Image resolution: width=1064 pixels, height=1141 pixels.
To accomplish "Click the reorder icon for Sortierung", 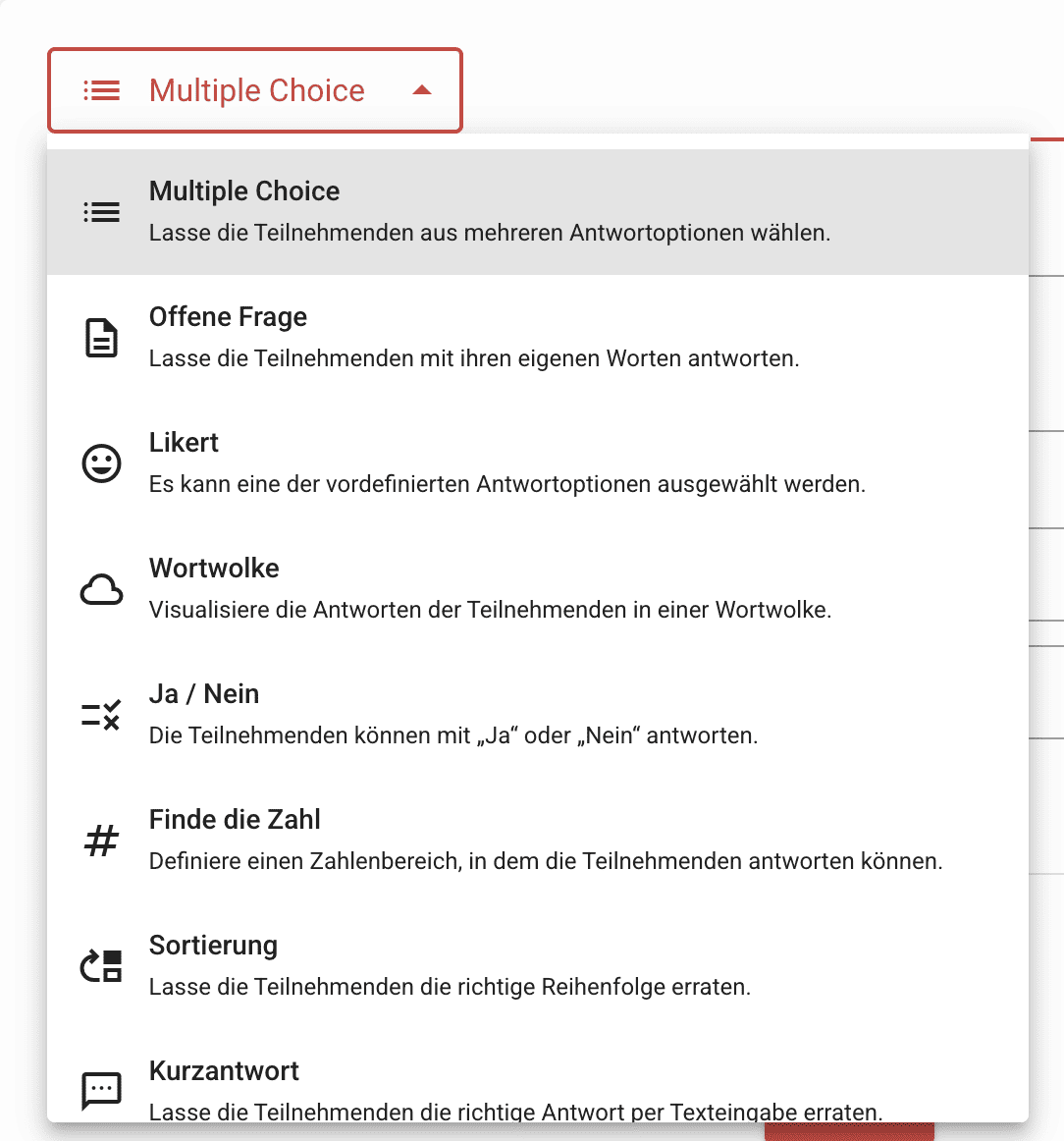I will pyautogui.click(x=101, y=966).
